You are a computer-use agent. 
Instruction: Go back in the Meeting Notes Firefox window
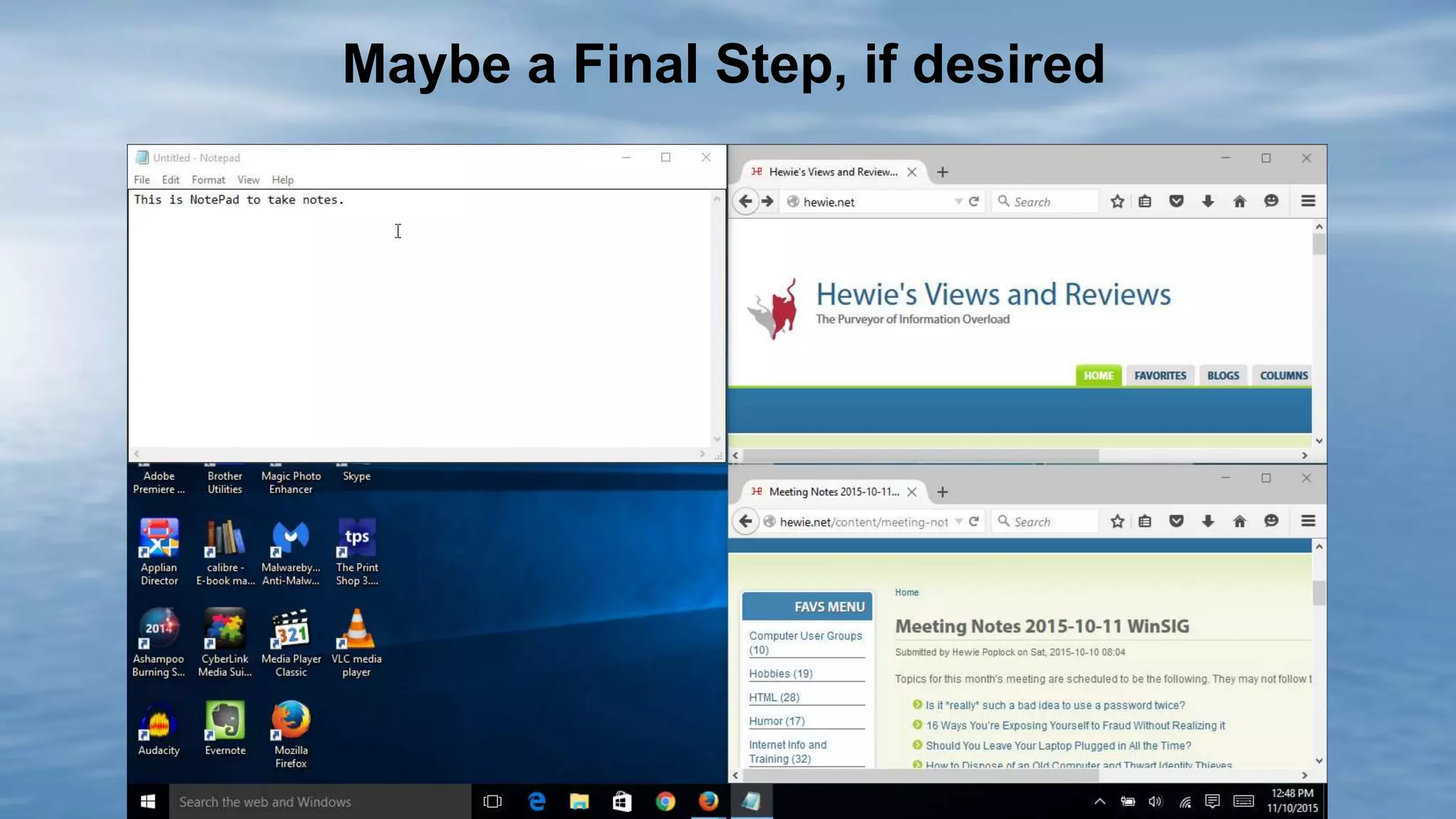pos(745,521)
